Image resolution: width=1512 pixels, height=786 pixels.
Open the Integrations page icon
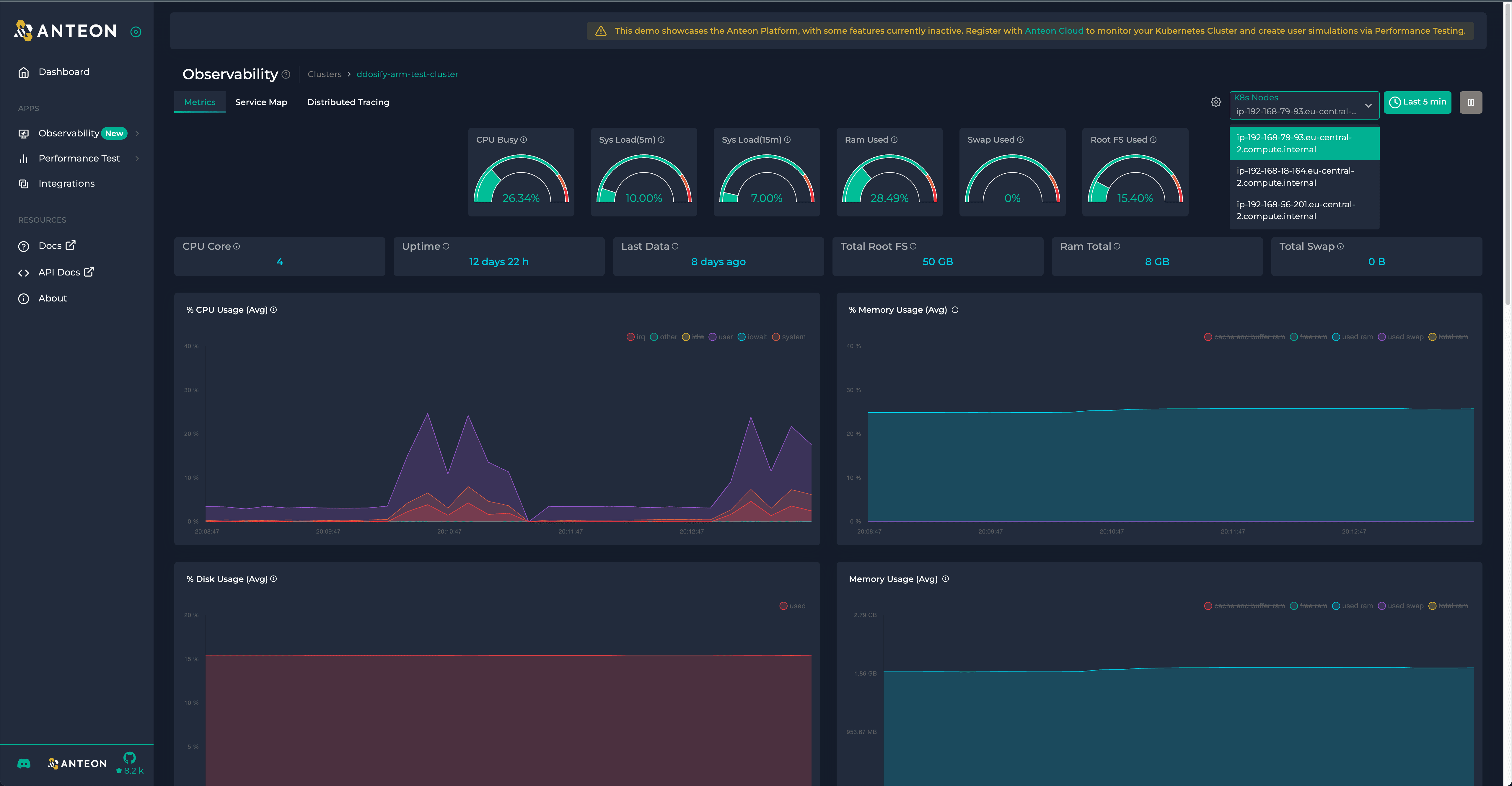[x=24, y=183]
